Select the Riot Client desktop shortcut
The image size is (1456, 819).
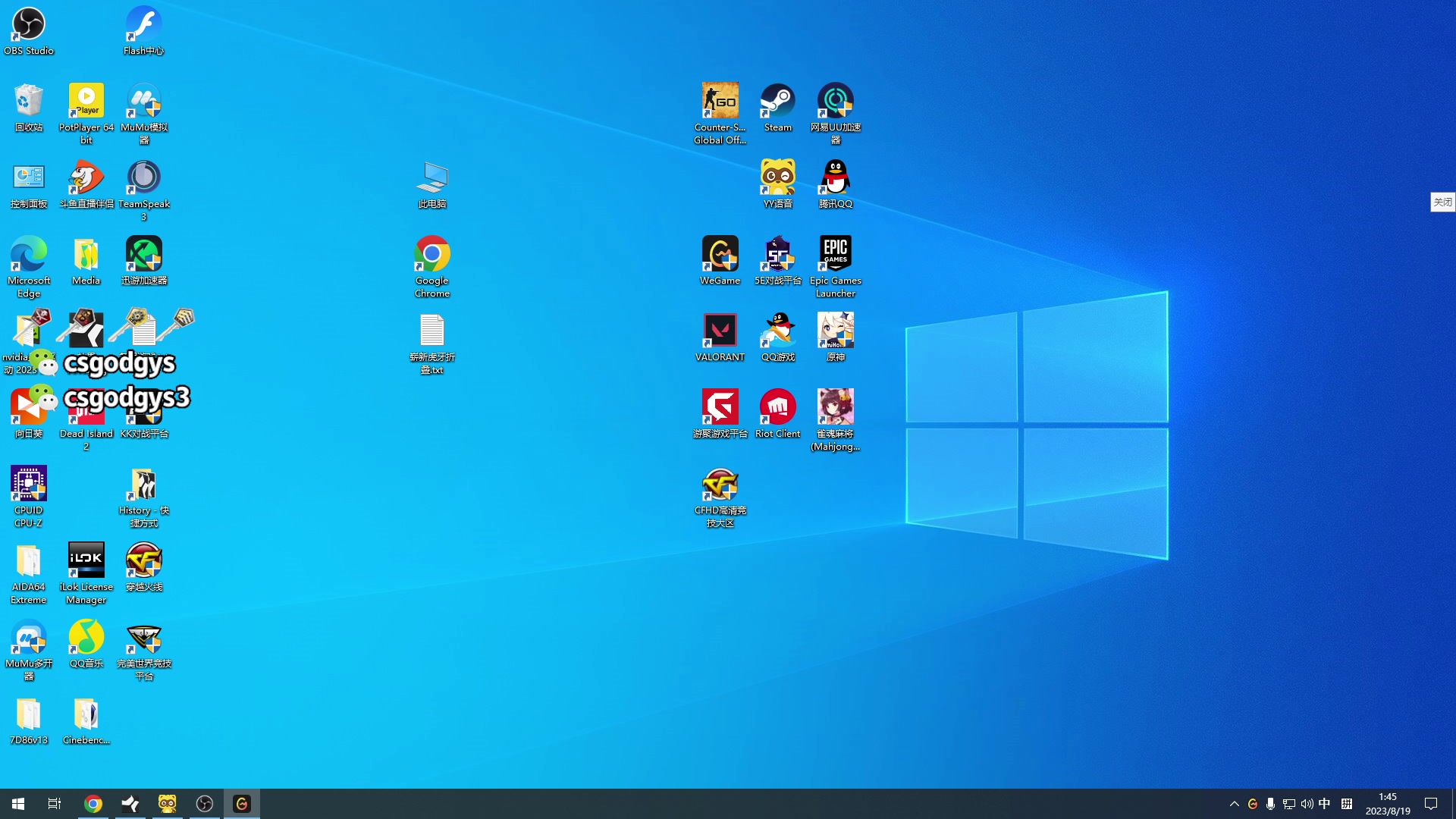pyautogui.click(x=778, y=414)
